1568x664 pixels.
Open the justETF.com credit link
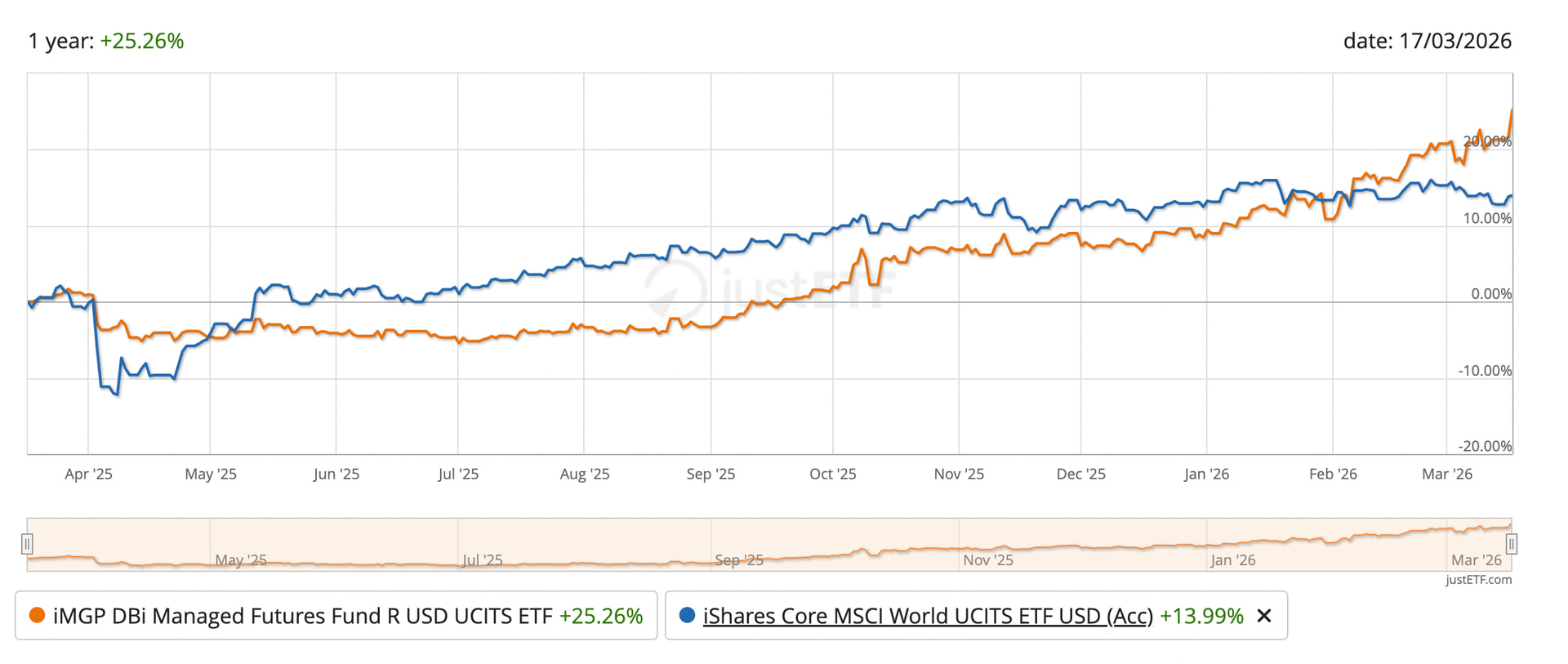1478,580
